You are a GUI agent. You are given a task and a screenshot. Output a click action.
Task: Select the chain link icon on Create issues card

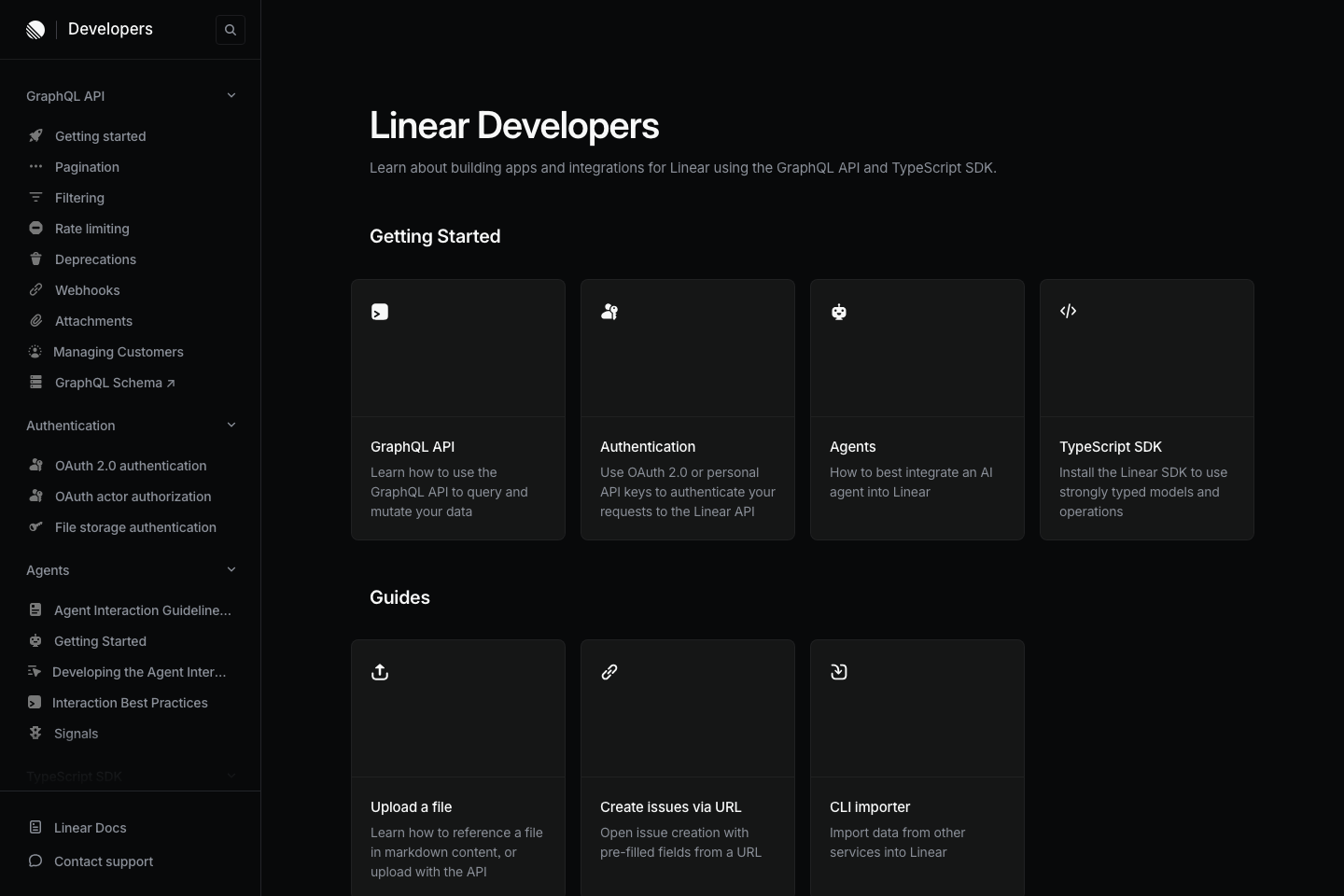click(609, 672)
